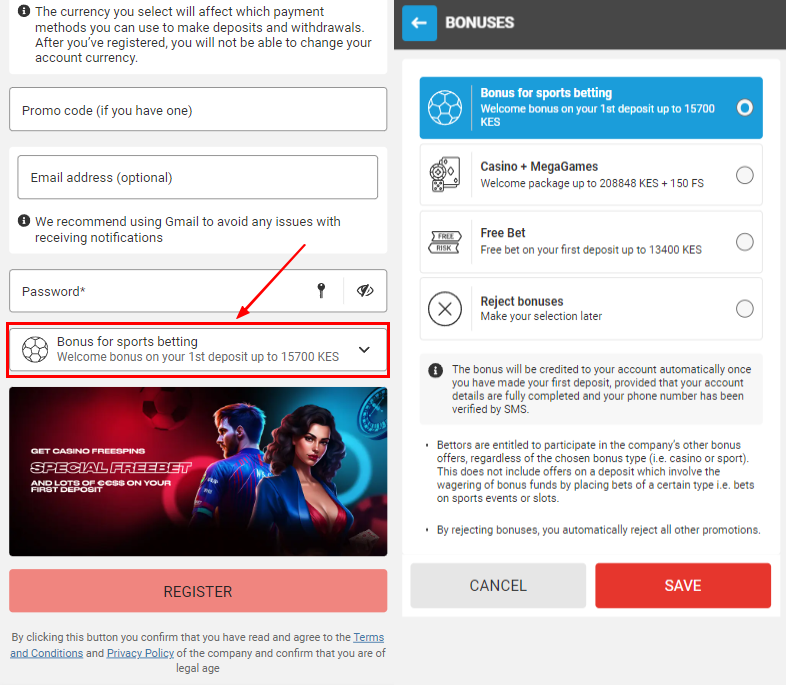Screen dimensions: 786x685
Task: Open the Privacy Policy link
Action: pos(139,653)
